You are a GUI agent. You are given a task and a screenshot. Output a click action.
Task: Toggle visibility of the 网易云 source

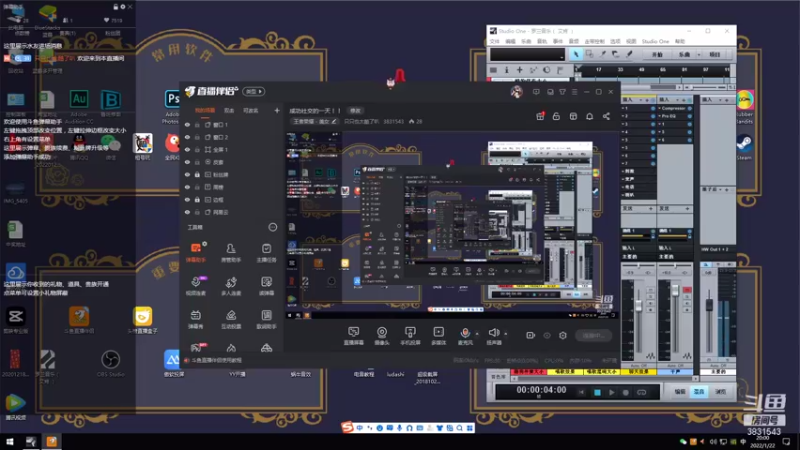coord(188,212)
